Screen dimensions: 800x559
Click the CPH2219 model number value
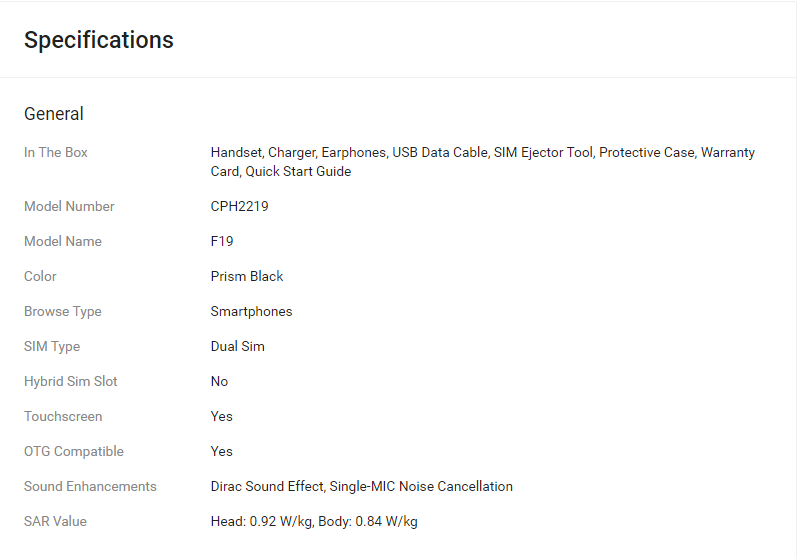coord(239,207)
